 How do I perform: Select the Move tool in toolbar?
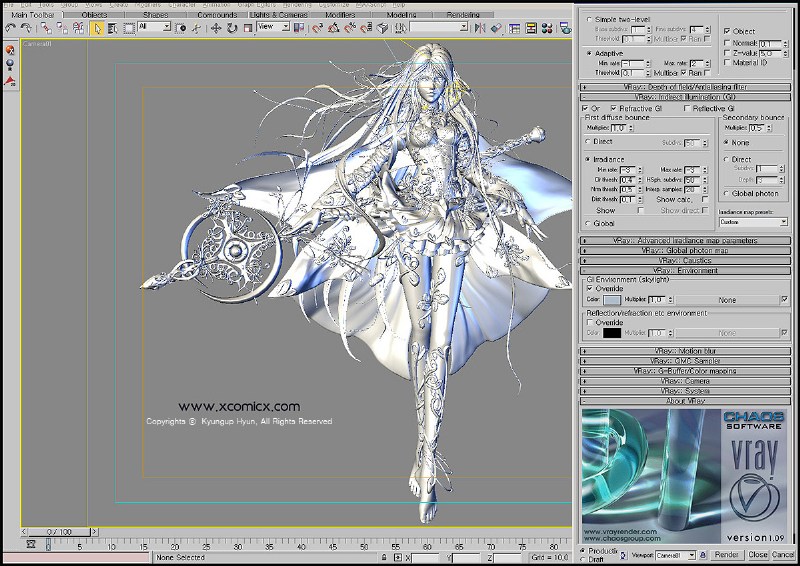216,28
